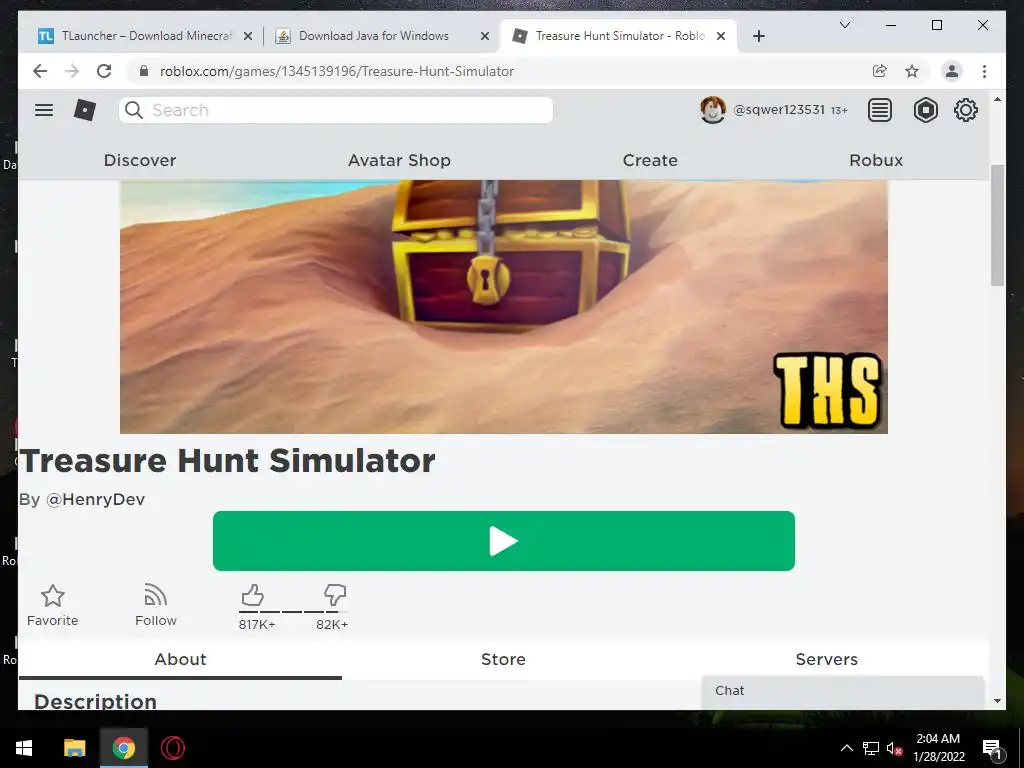Share this page using the share icon
The image size is (1024, 768).
(x=880, y=71)
